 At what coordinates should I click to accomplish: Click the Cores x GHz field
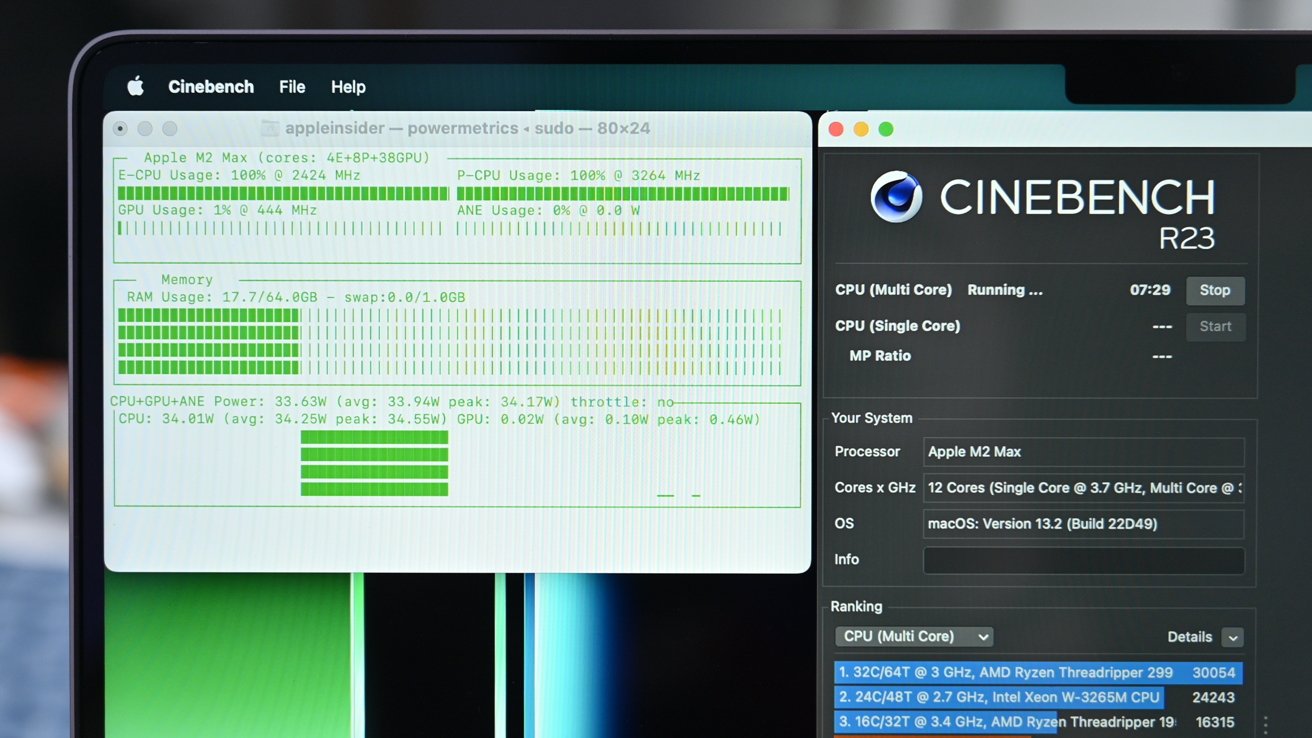[x=1084, y=488]
